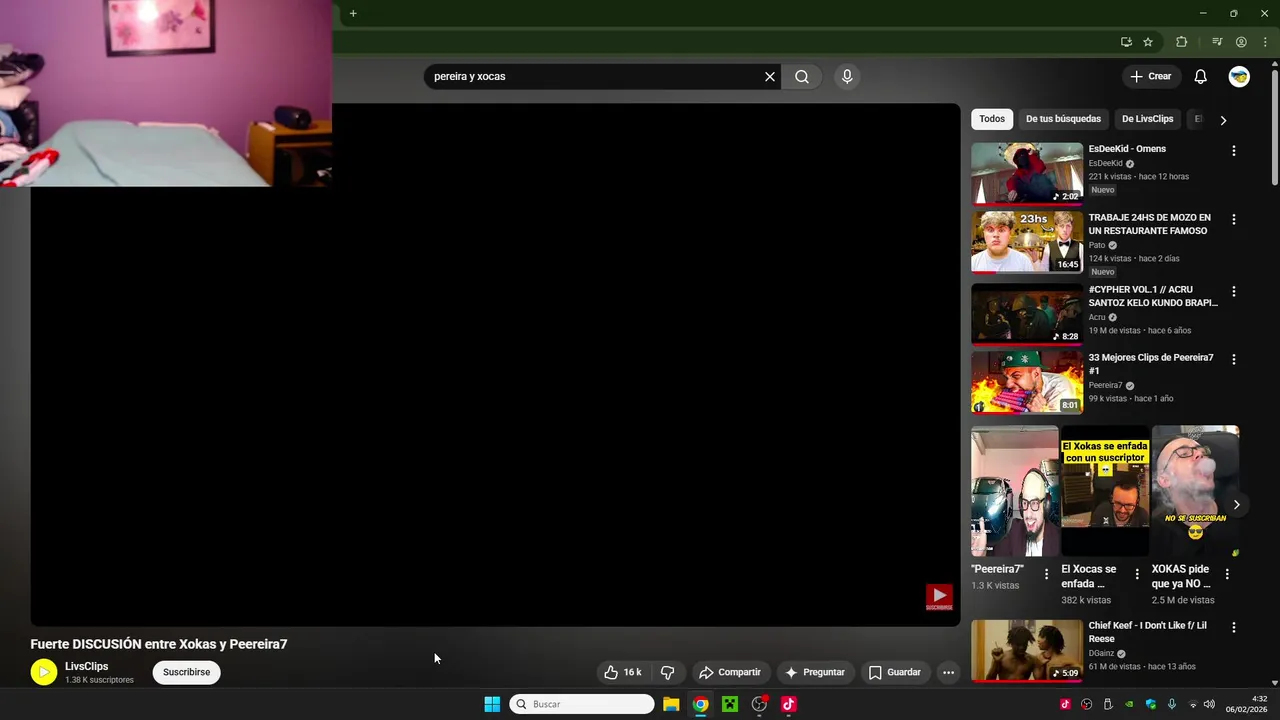Open more actions ellipsis below the video

(x=948, y=672)
